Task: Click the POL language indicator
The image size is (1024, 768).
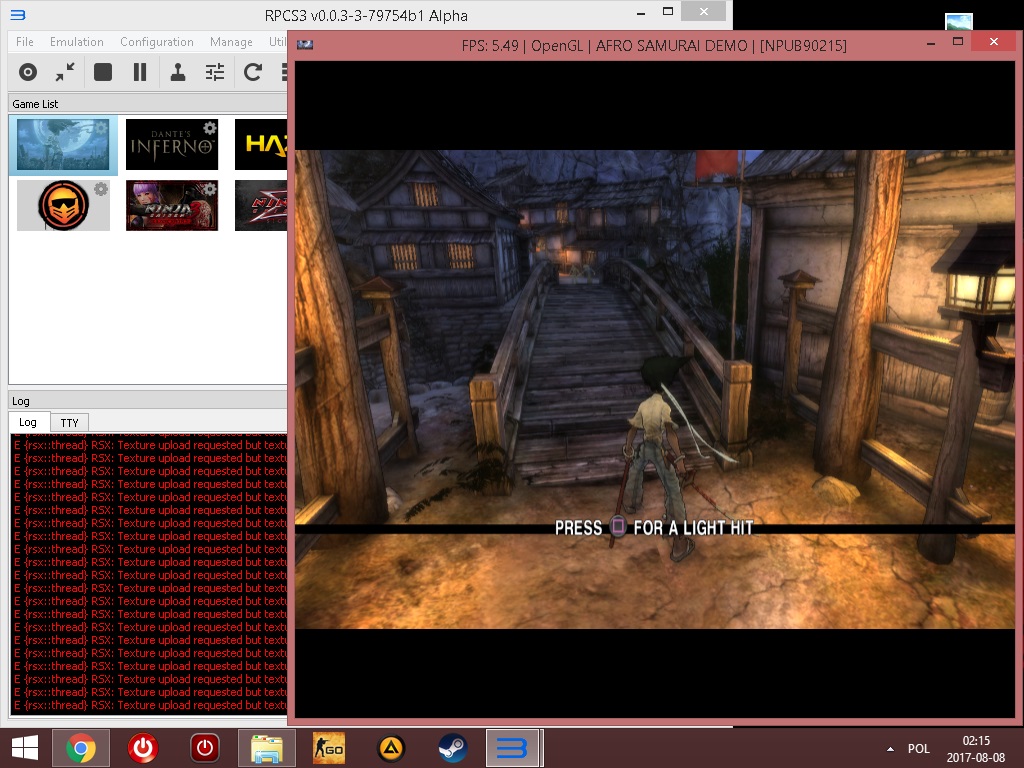Action: tap(919, 748)
